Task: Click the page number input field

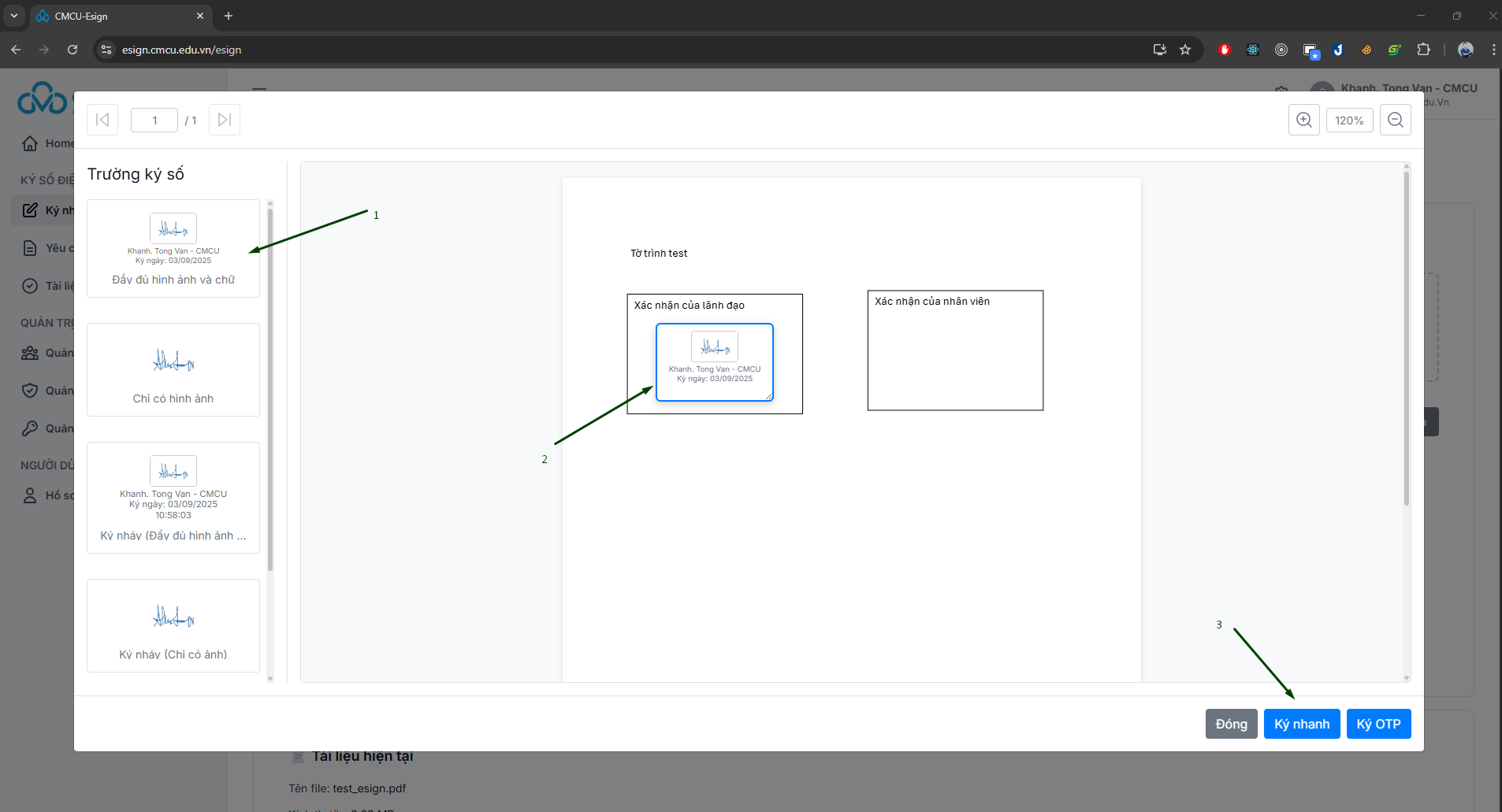Action: click(154, 121)
